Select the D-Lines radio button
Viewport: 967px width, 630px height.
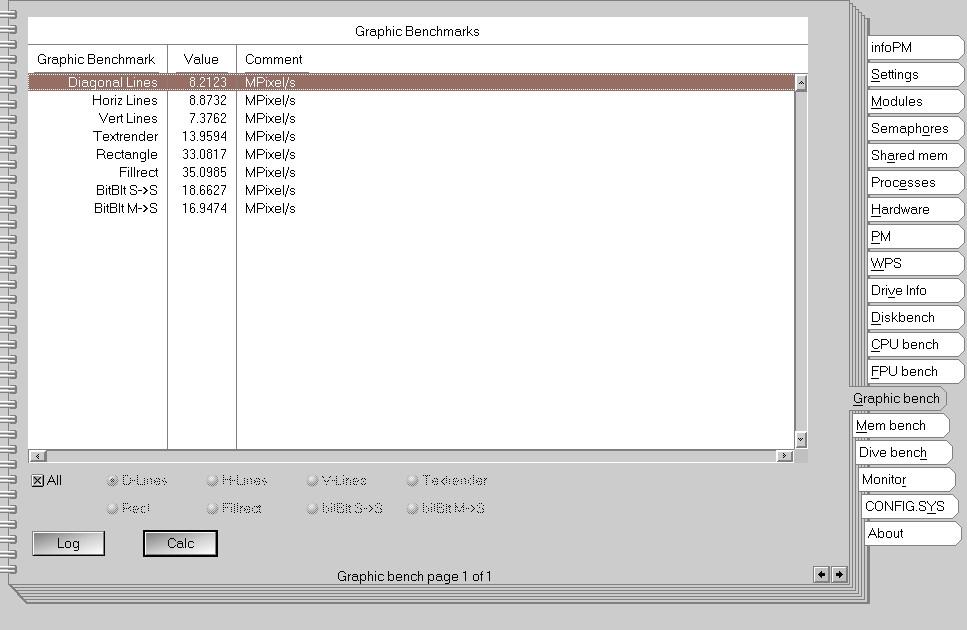[x=112, y=481]
